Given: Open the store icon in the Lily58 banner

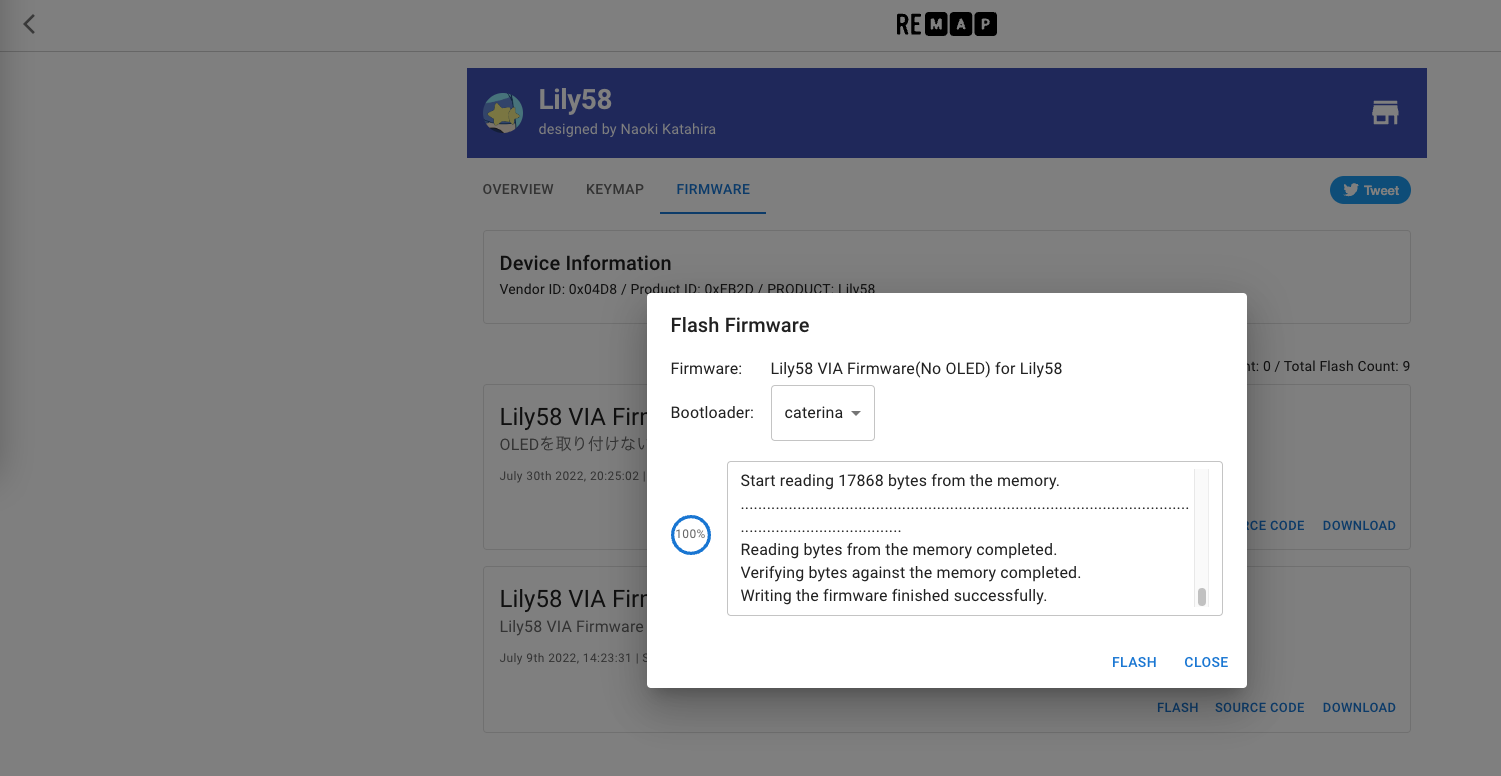Looking at the screenshot, I should (x=1384, y=113).
